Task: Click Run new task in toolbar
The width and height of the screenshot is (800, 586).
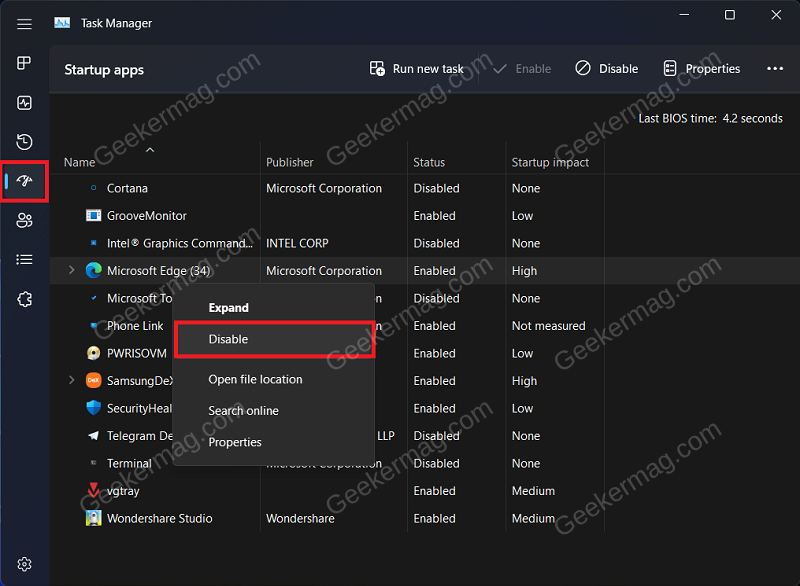Action: pos(416,69)
